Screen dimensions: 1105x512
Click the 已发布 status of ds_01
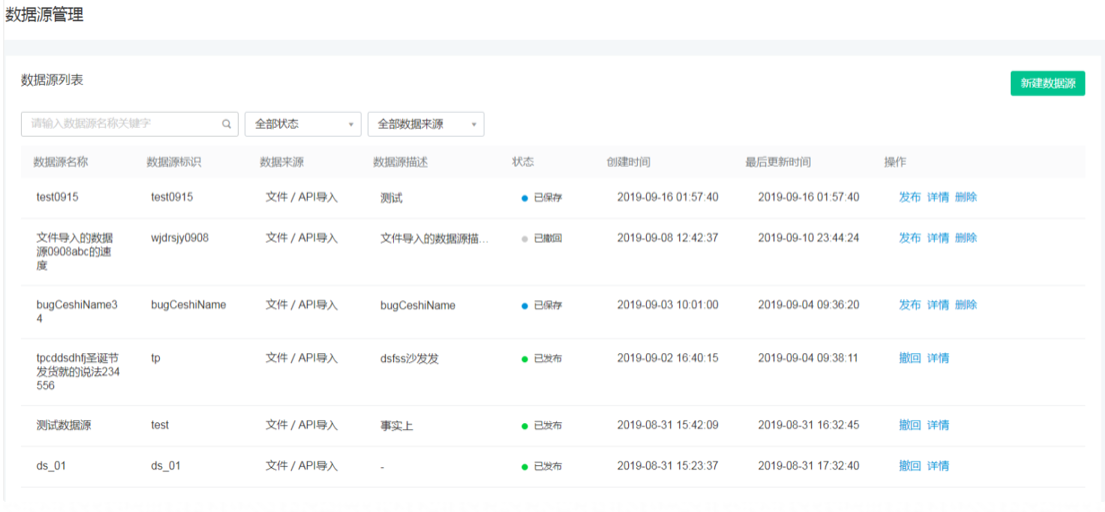click(541, 466)
